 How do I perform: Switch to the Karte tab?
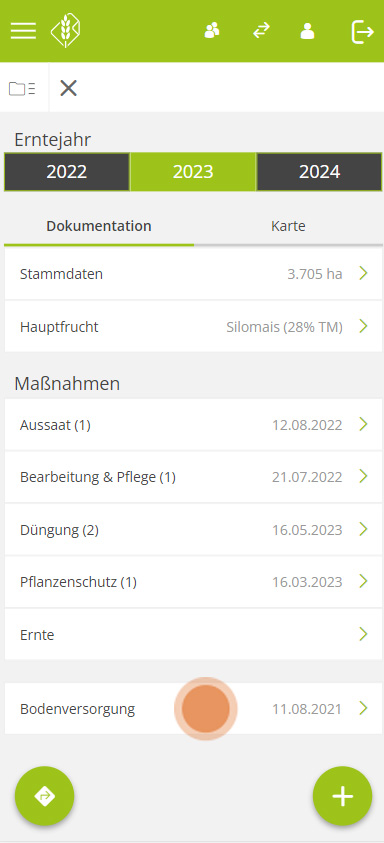[x=288, y=226]
